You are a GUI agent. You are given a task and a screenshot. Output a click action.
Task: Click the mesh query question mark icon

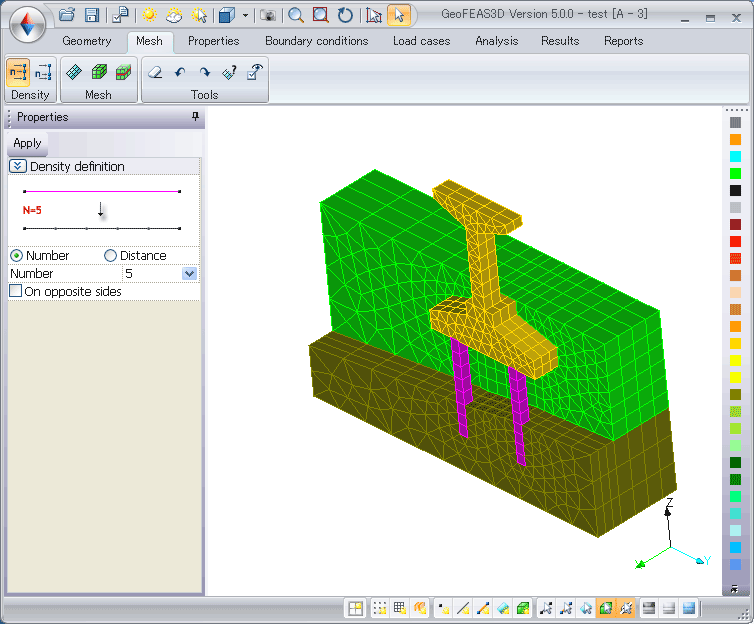pos(229,73)
